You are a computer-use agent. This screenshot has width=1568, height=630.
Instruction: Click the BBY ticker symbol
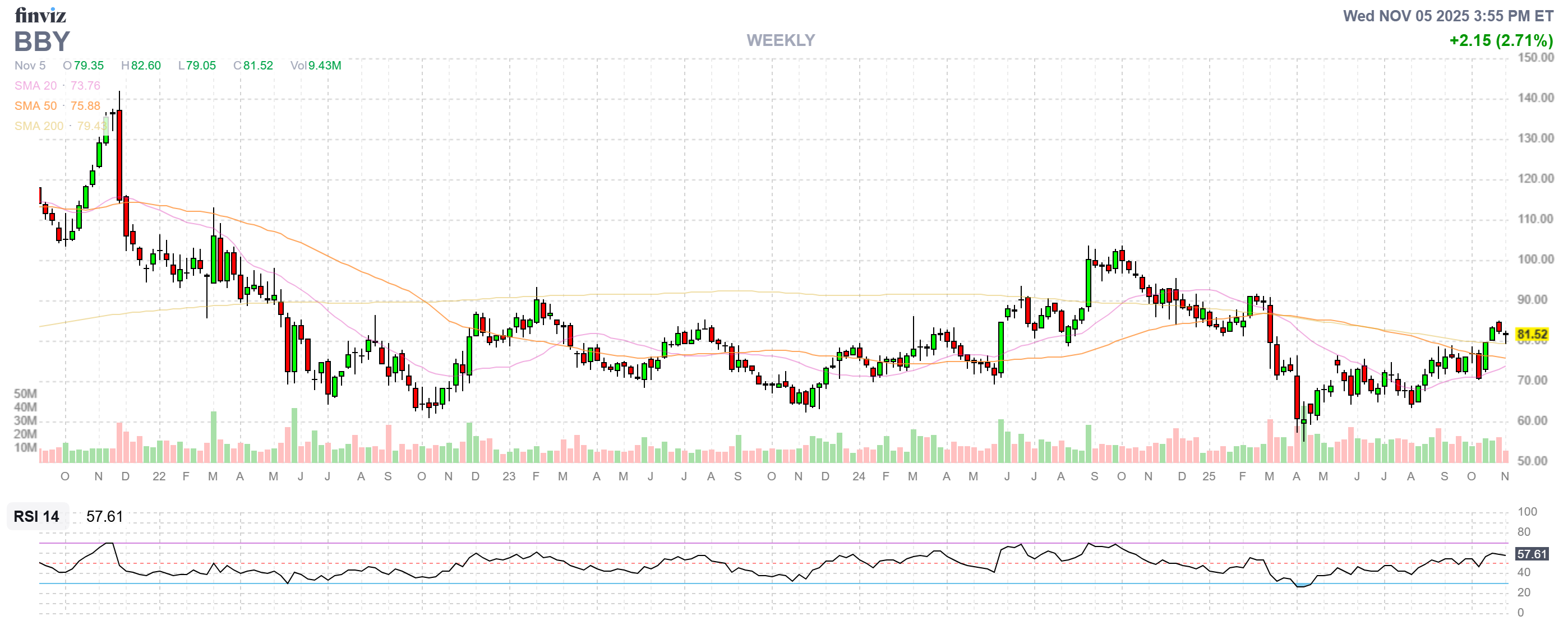tap(42, 42)
